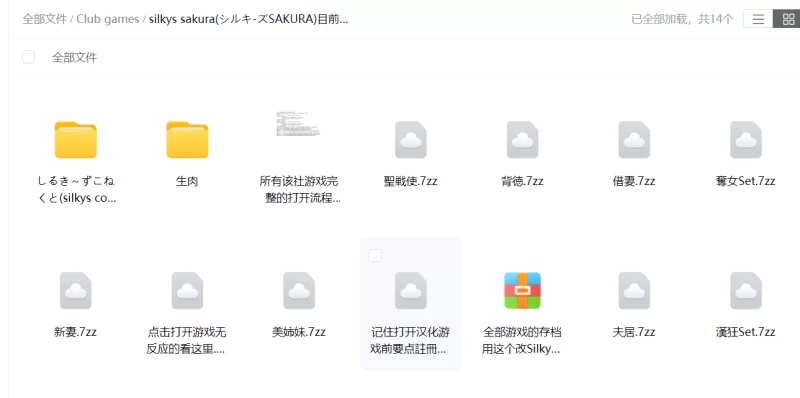
Task: Select the colorful archive icon for 全部游戏的存档
Action: (522, 290)
